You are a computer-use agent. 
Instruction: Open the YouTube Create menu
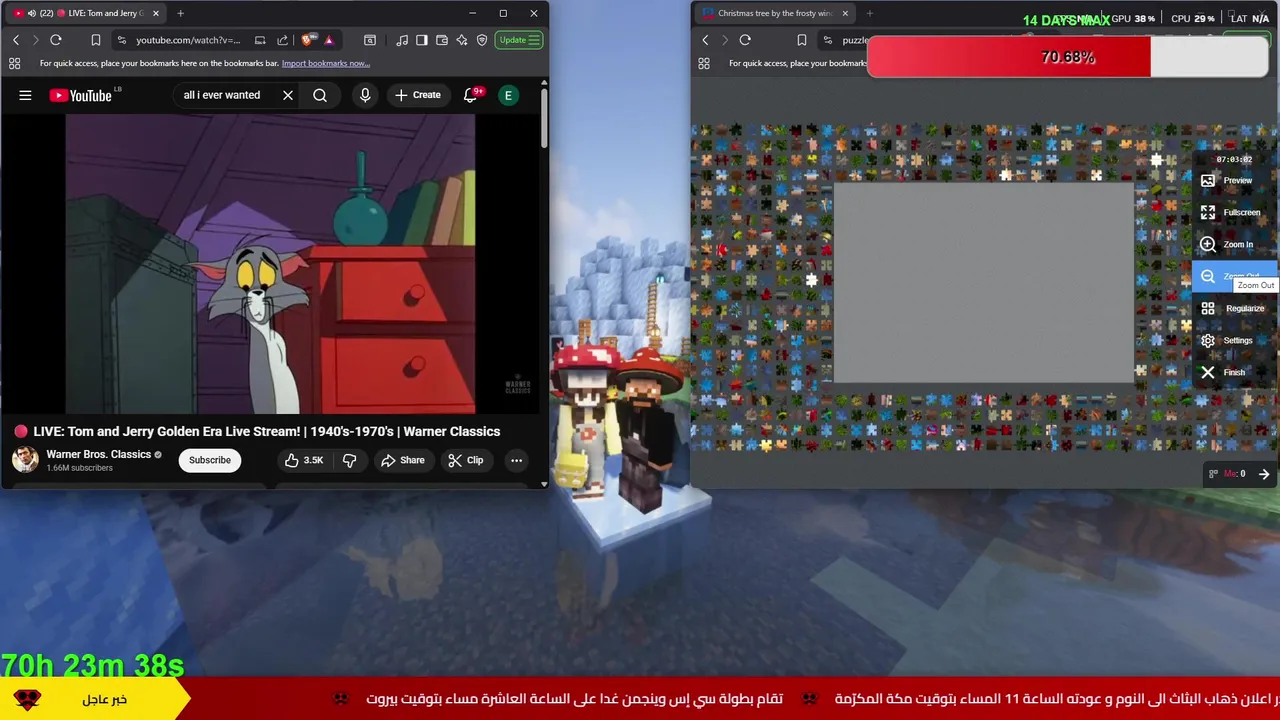(x=417, y=95)
